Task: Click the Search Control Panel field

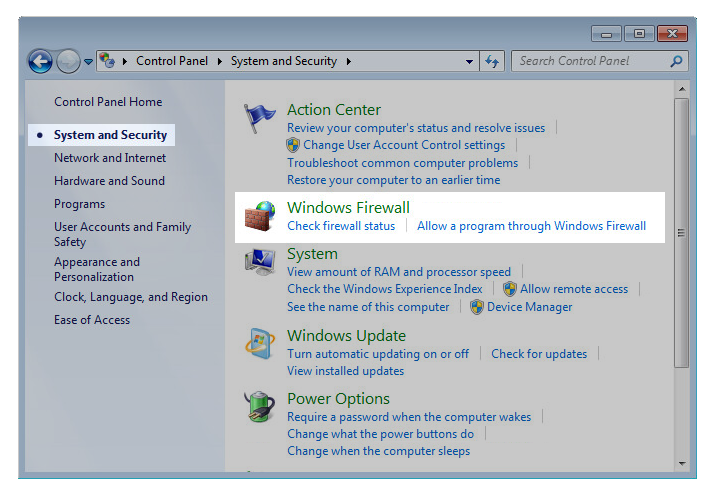Action: coord(599,61)
